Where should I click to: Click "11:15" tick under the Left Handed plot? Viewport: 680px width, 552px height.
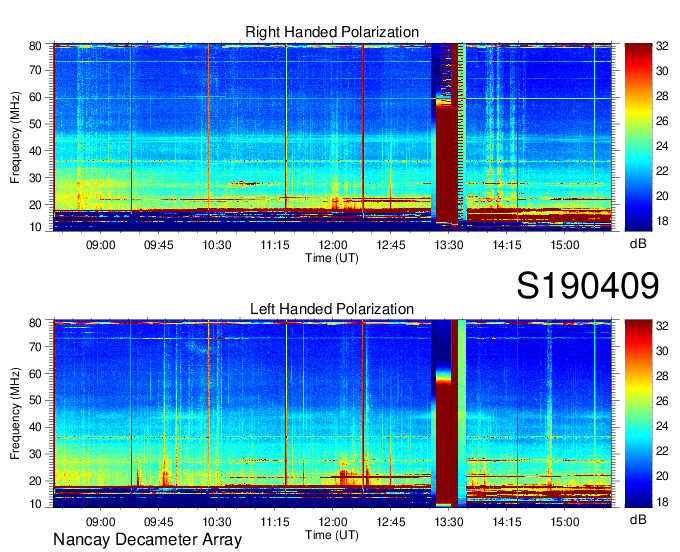click(x=275, y=522)
